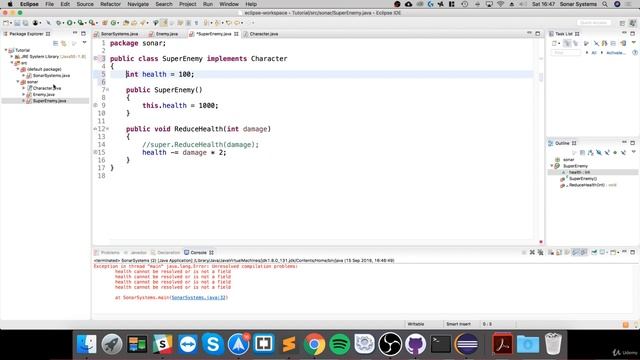
Task: Click the Quick Access field
Action: (x=594, y=23)
